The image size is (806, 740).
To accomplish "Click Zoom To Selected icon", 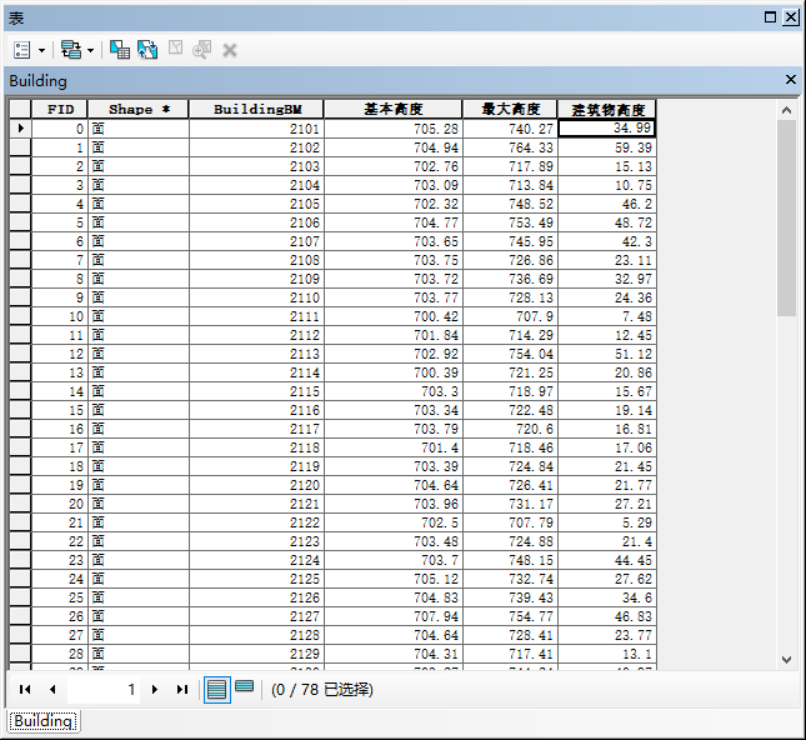I will point(202,50).
